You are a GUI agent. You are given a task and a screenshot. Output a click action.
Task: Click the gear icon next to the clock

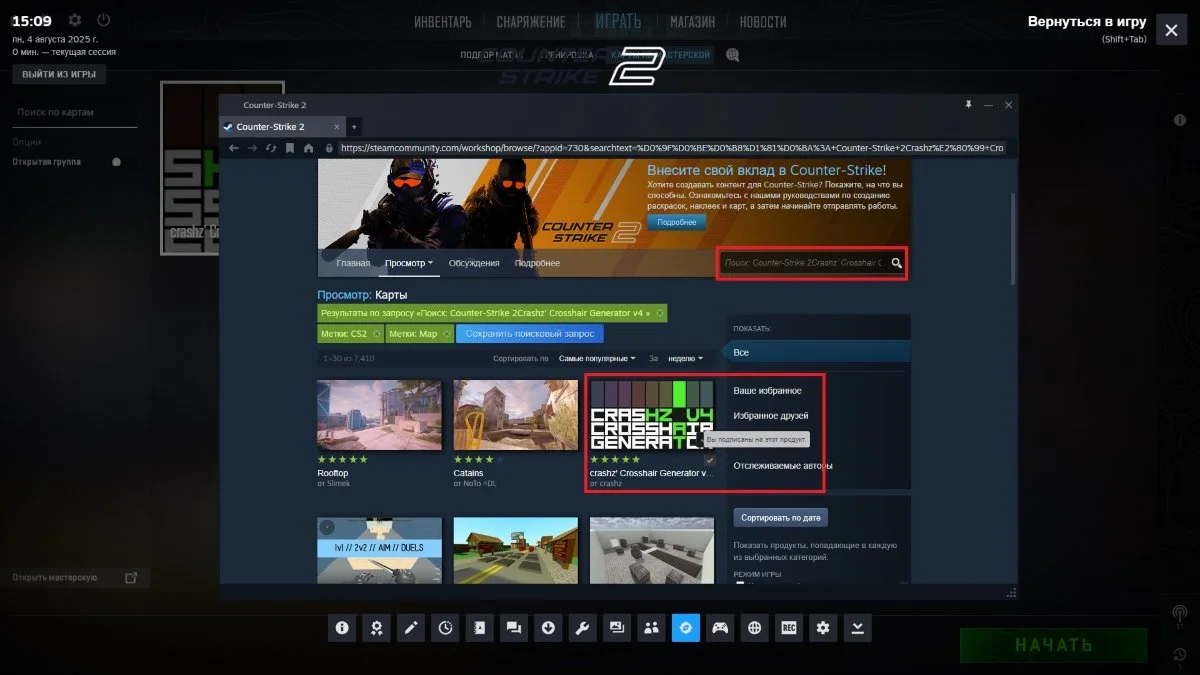click(x=75, y=20)
